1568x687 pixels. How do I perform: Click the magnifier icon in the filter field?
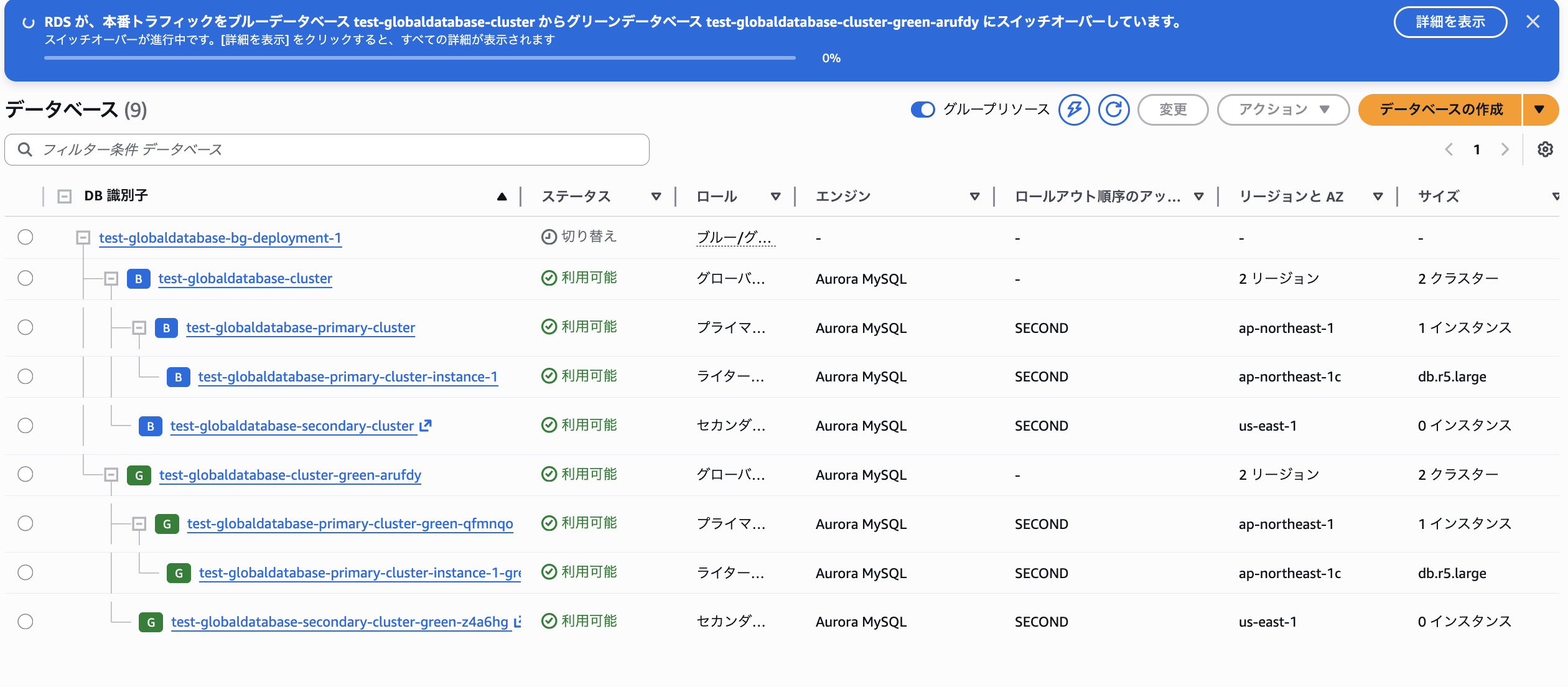coord(26,149)
